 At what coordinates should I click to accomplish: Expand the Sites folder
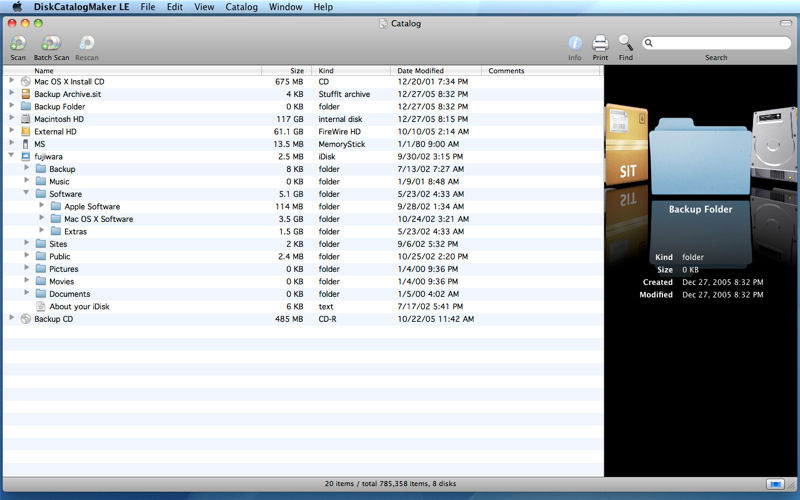[x=27, y=243]
